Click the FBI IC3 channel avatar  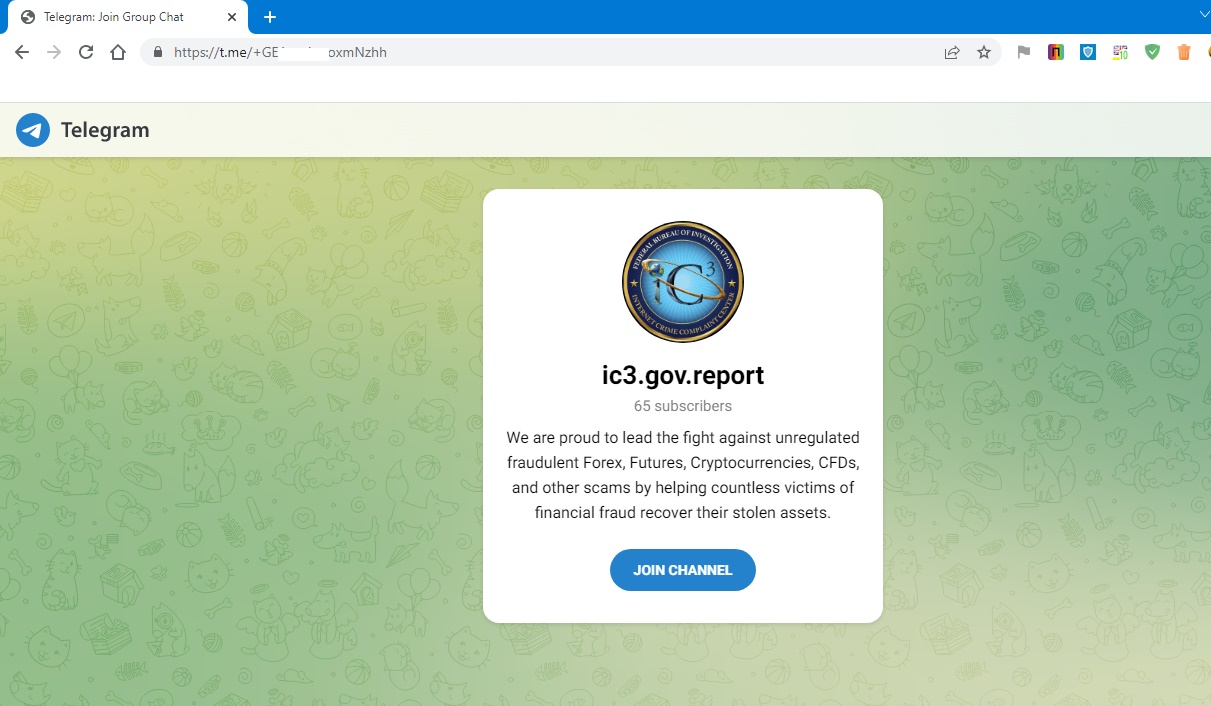pos(683,282)
